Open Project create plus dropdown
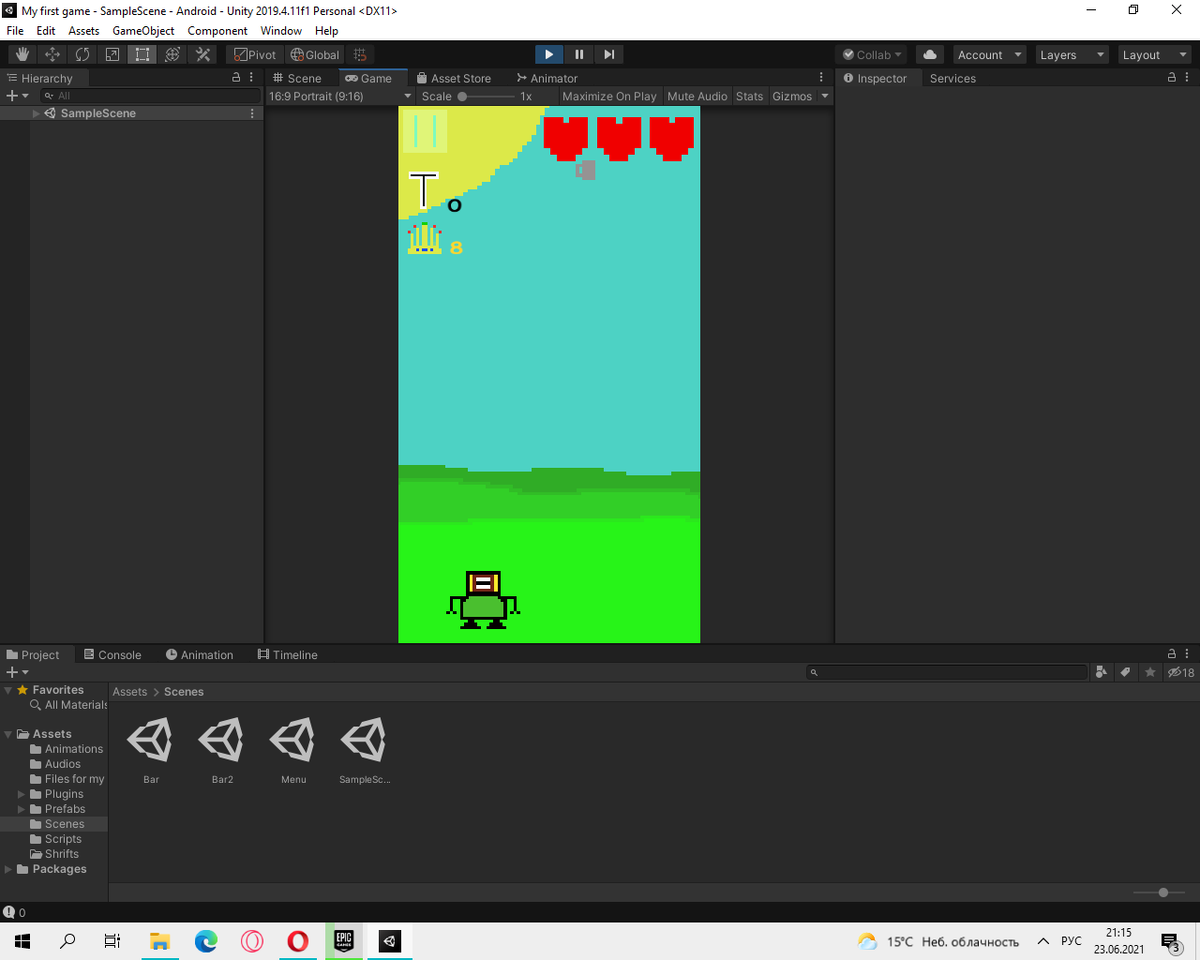The width and height of the screenshot is (1200, 960). (17, 672)
